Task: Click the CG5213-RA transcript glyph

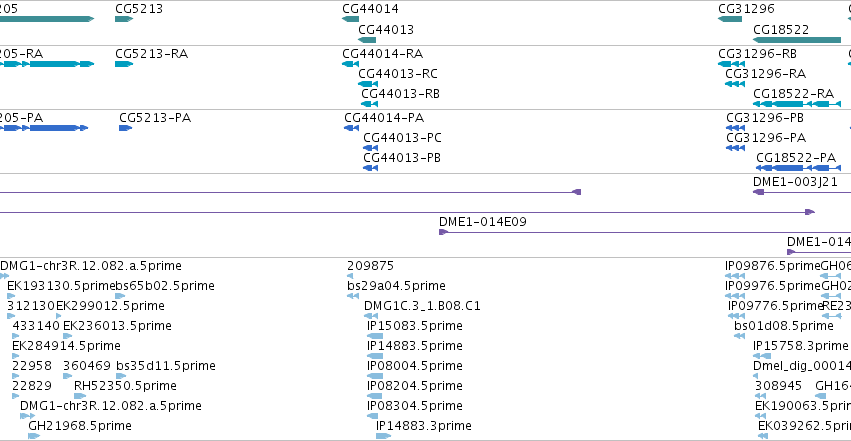Action: coord(124,64)
